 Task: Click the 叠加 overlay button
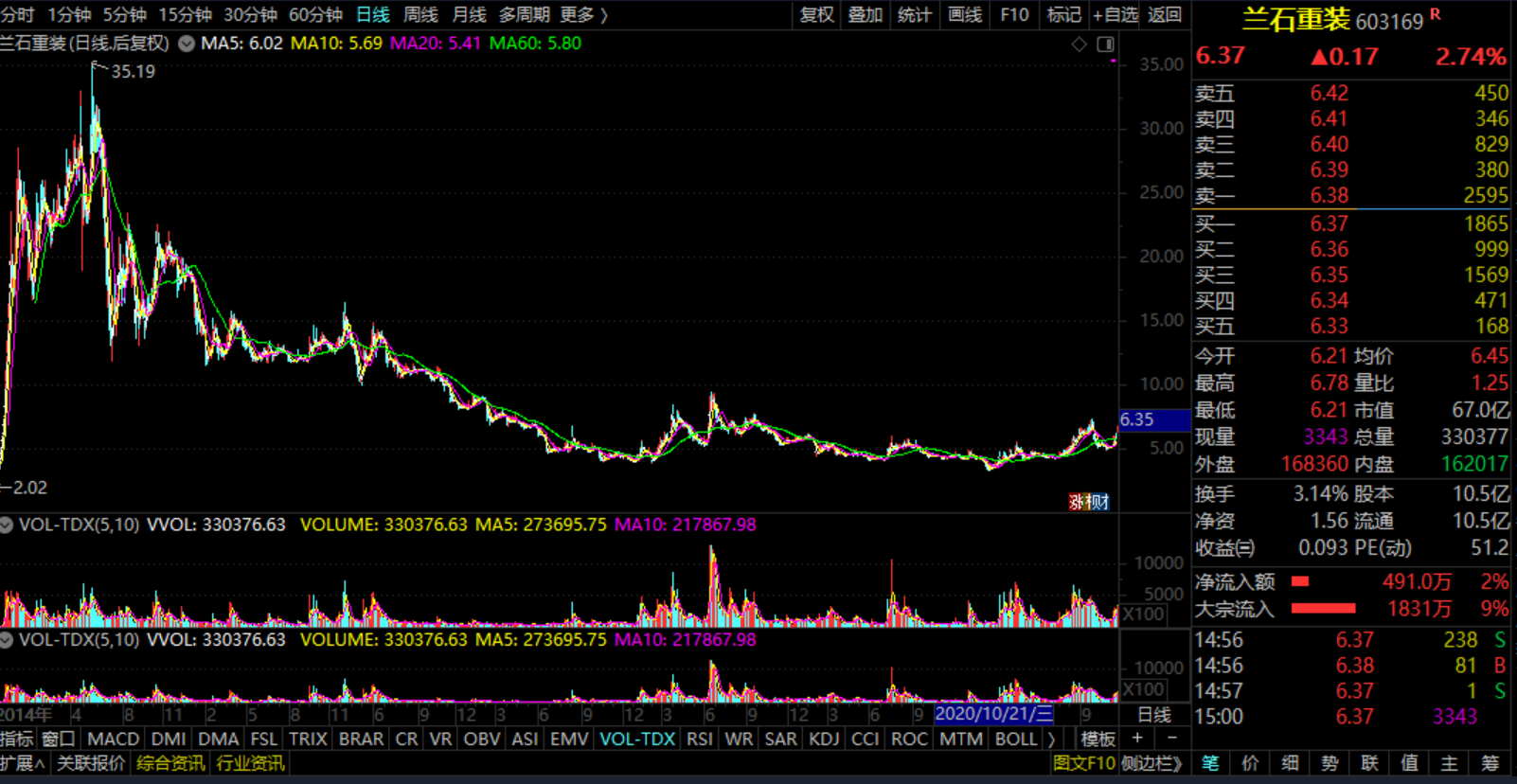[x=865, y=15]
